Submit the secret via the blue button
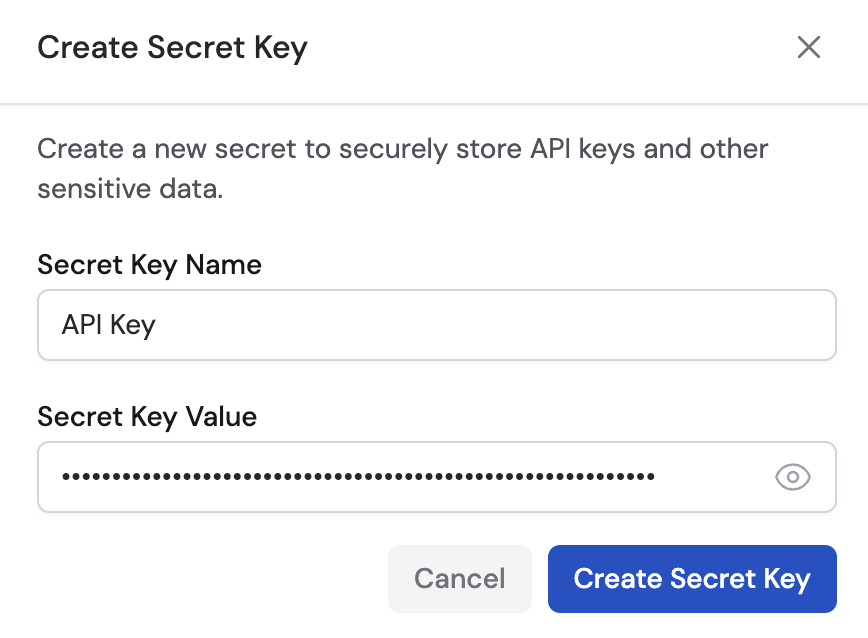Viewport: 868px width, 638px height. (692, 579)
